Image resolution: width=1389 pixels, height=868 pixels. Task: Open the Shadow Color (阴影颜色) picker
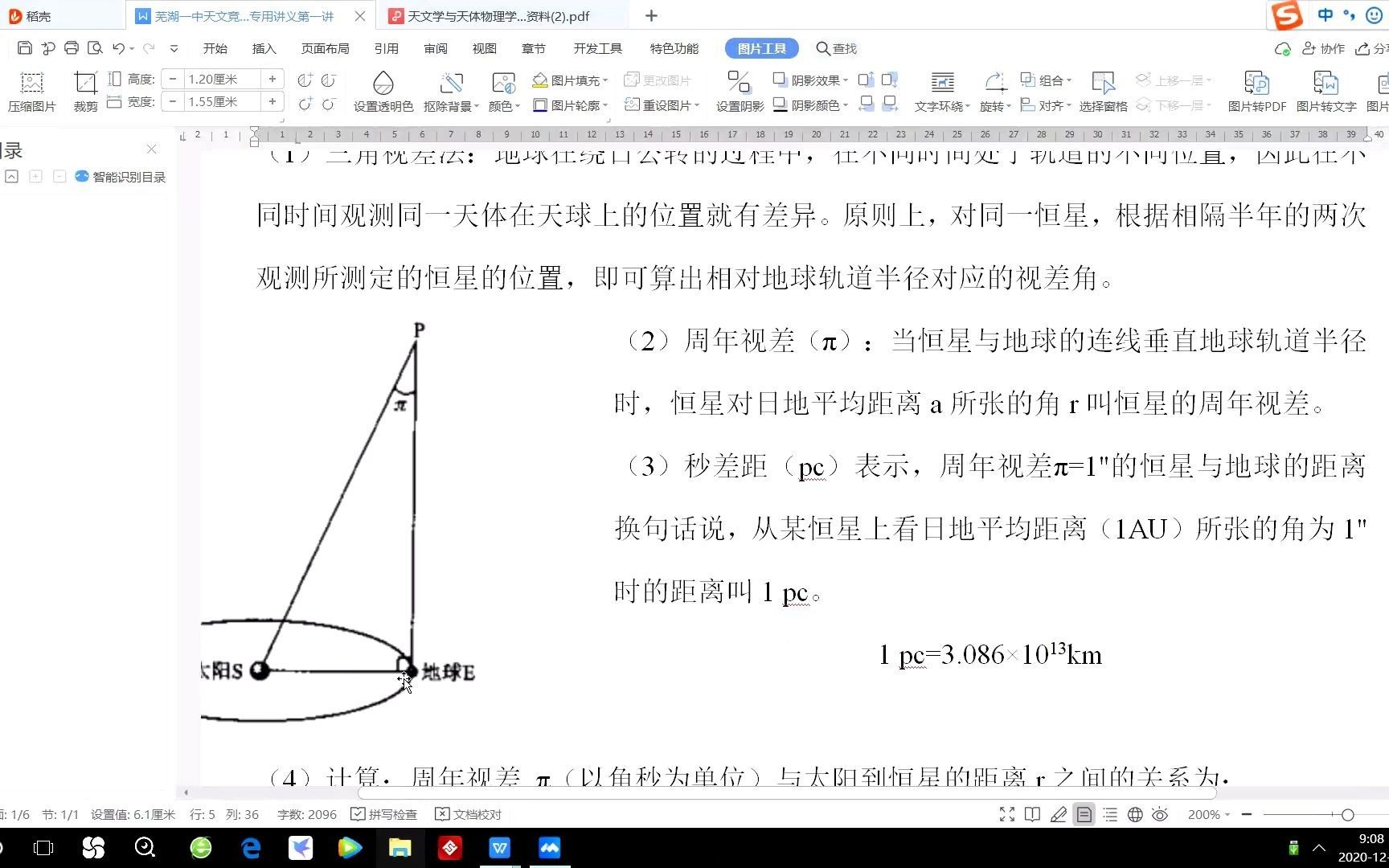[810, 105]
